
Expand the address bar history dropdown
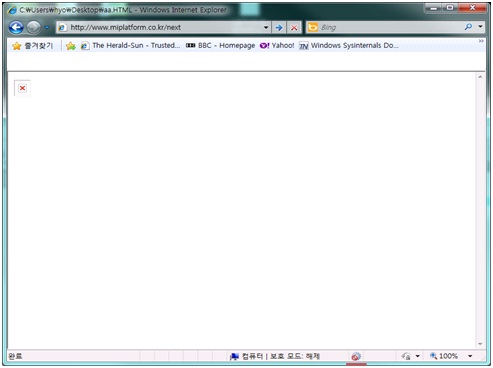pyautogui.click(x=266, y=27)
